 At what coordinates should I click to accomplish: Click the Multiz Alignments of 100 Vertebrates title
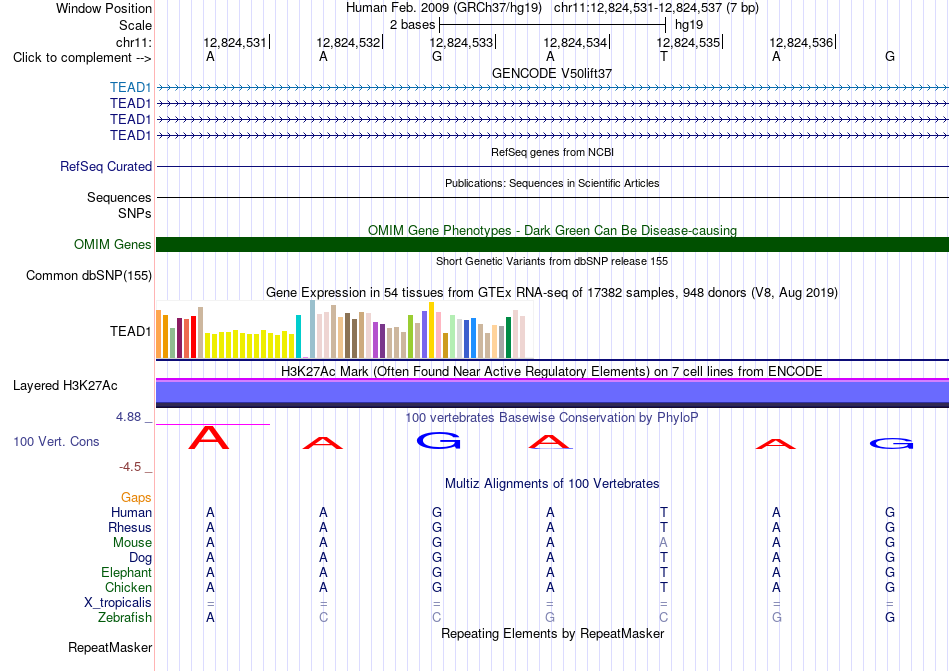552,483
